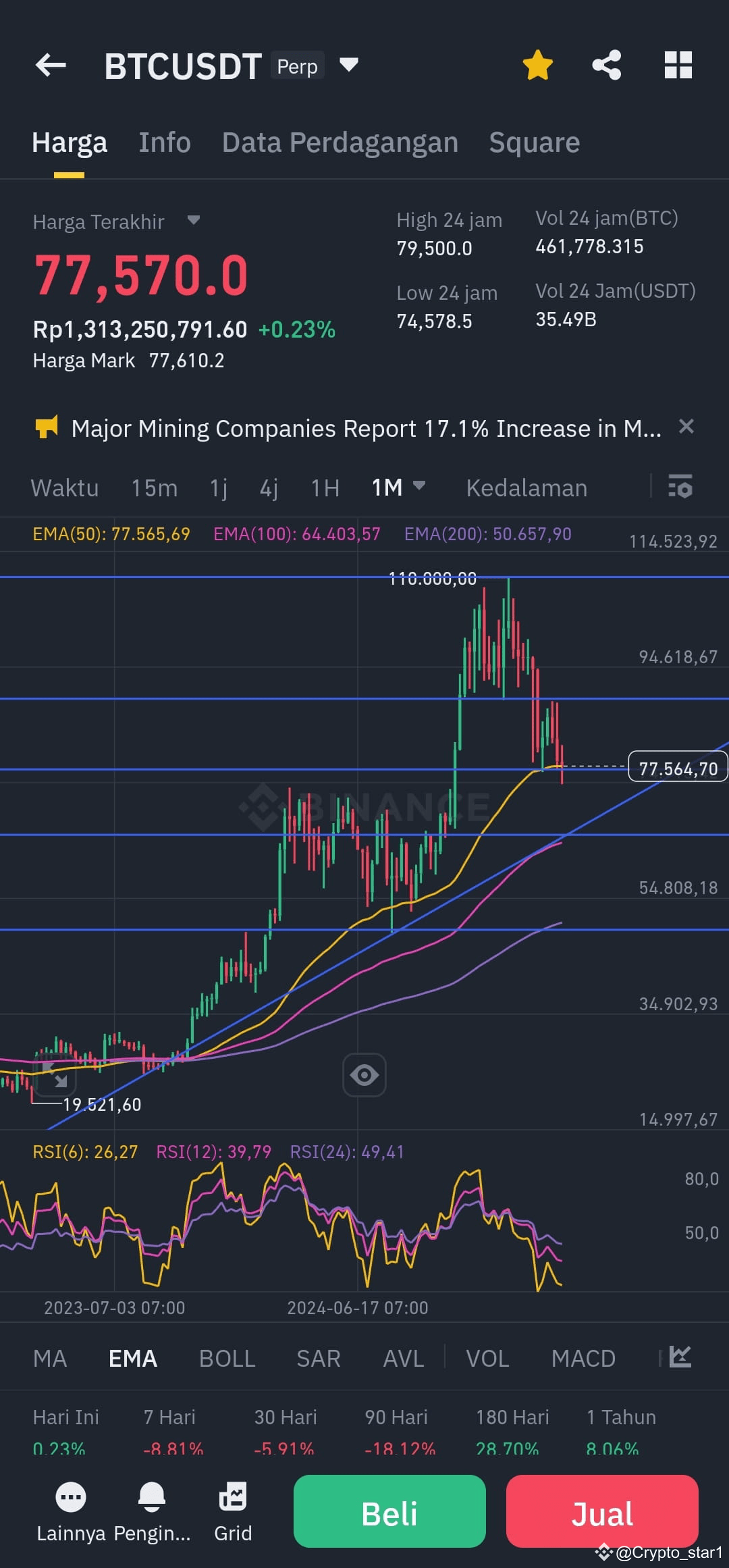The image size is (729, 1568).
Task: Select the 4j timeframe
Action: tap(269, 488)
